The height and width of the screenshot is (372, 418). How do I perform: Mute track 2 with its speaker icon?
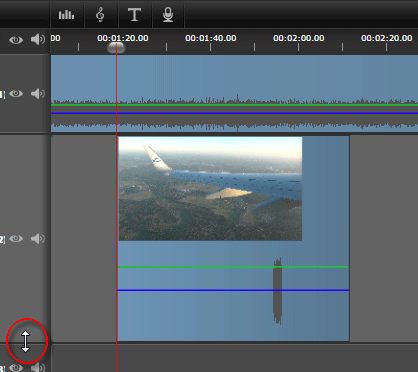coord(38,239)
